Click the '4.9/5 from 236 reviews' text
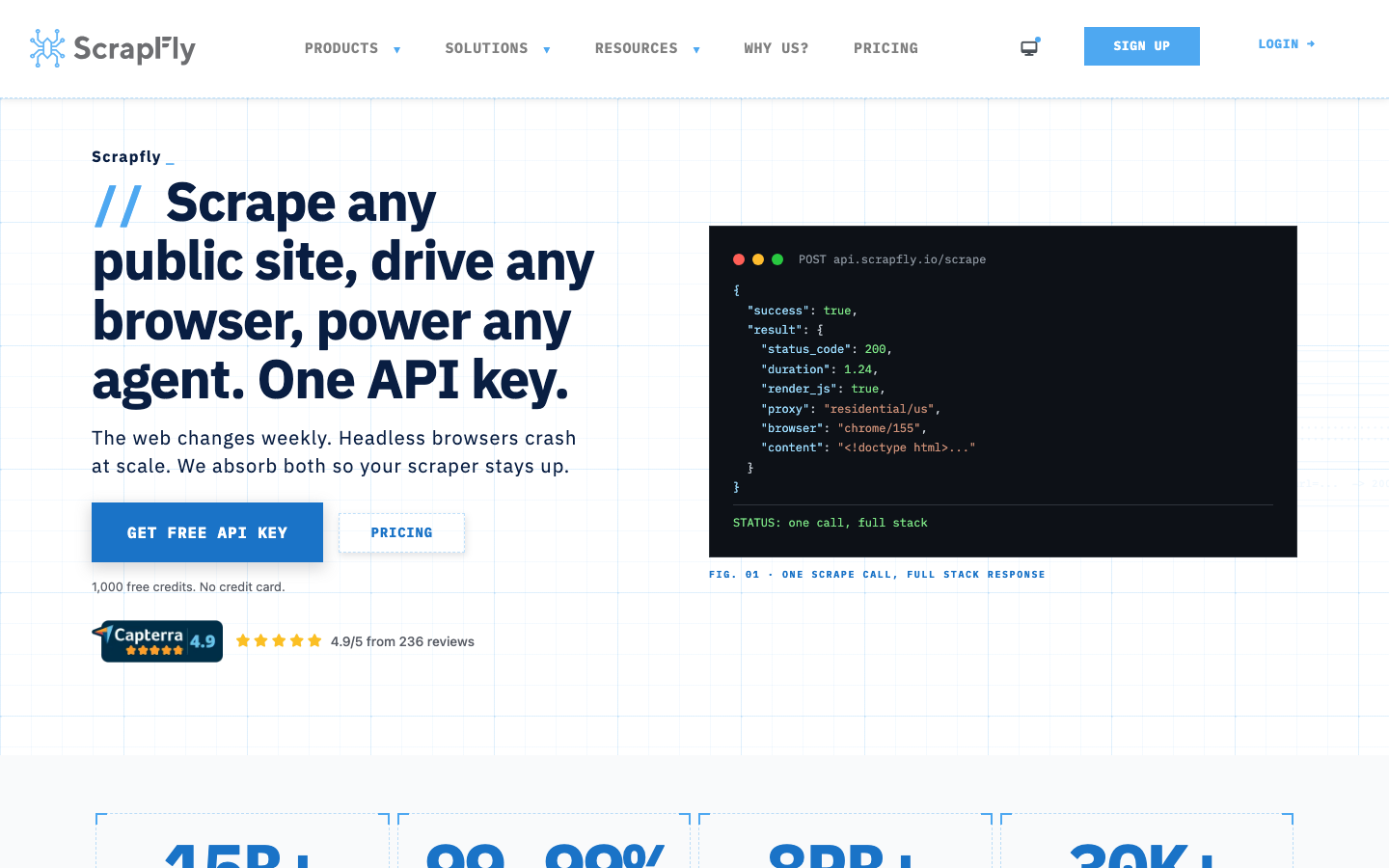Screen dimensions: 1389x868 (x=402, y=641)
